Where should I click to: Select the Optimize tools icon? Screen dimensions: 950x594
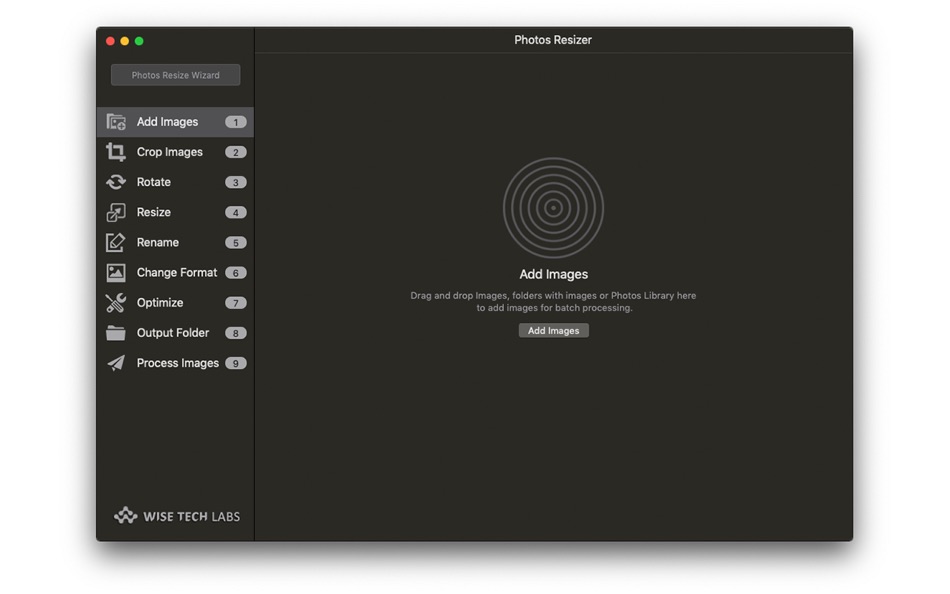[x=118, y=302]
